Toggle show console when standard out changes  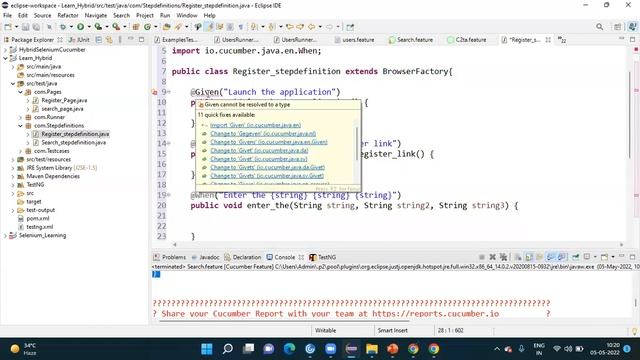[551, 257]
